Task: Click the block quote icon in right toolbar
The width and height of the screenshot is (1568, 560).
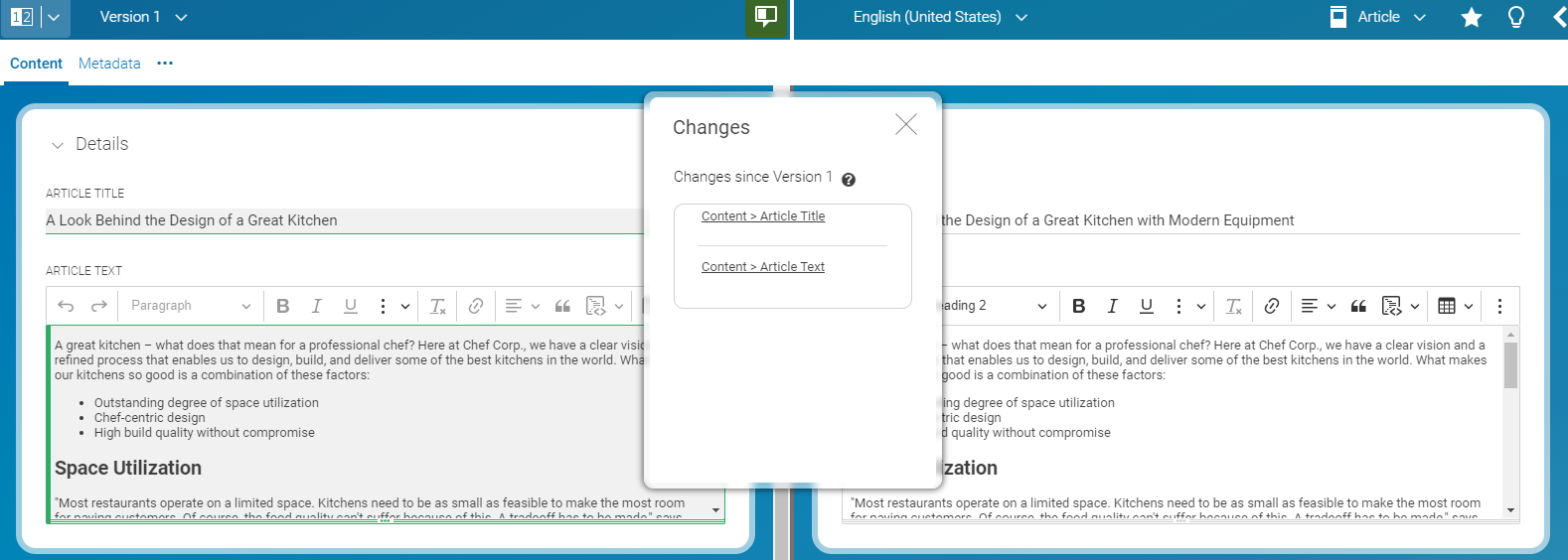Action: pos(1358,306)
